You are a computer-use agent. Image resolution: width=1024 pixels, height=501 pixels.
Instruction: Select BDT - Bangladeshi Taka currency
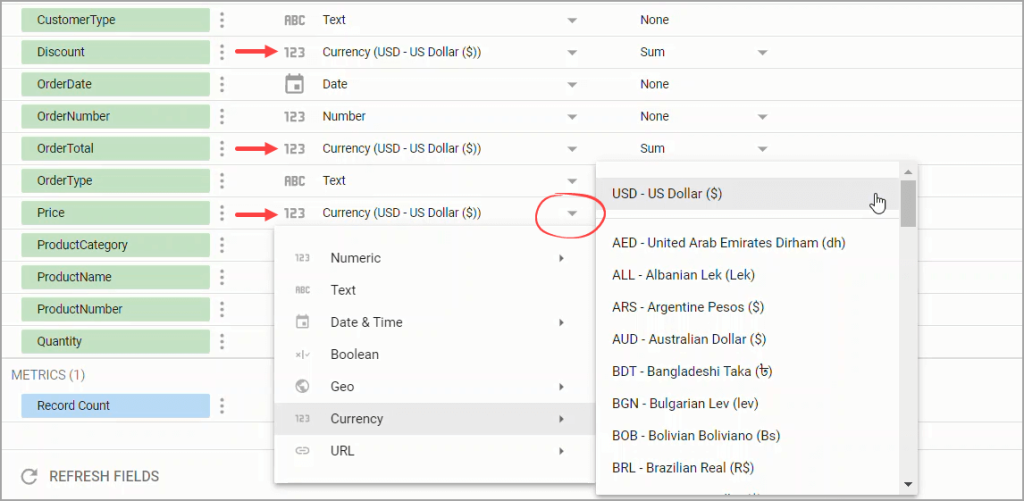pyautogui.click(x=748, y=372)
